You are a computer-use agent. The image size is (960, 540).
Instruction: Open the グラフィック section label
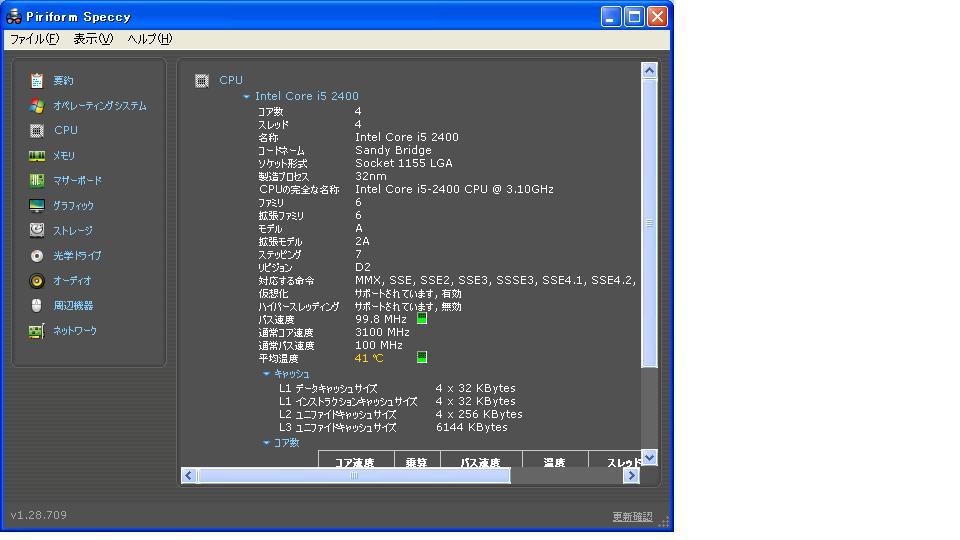tap(73, 206)
